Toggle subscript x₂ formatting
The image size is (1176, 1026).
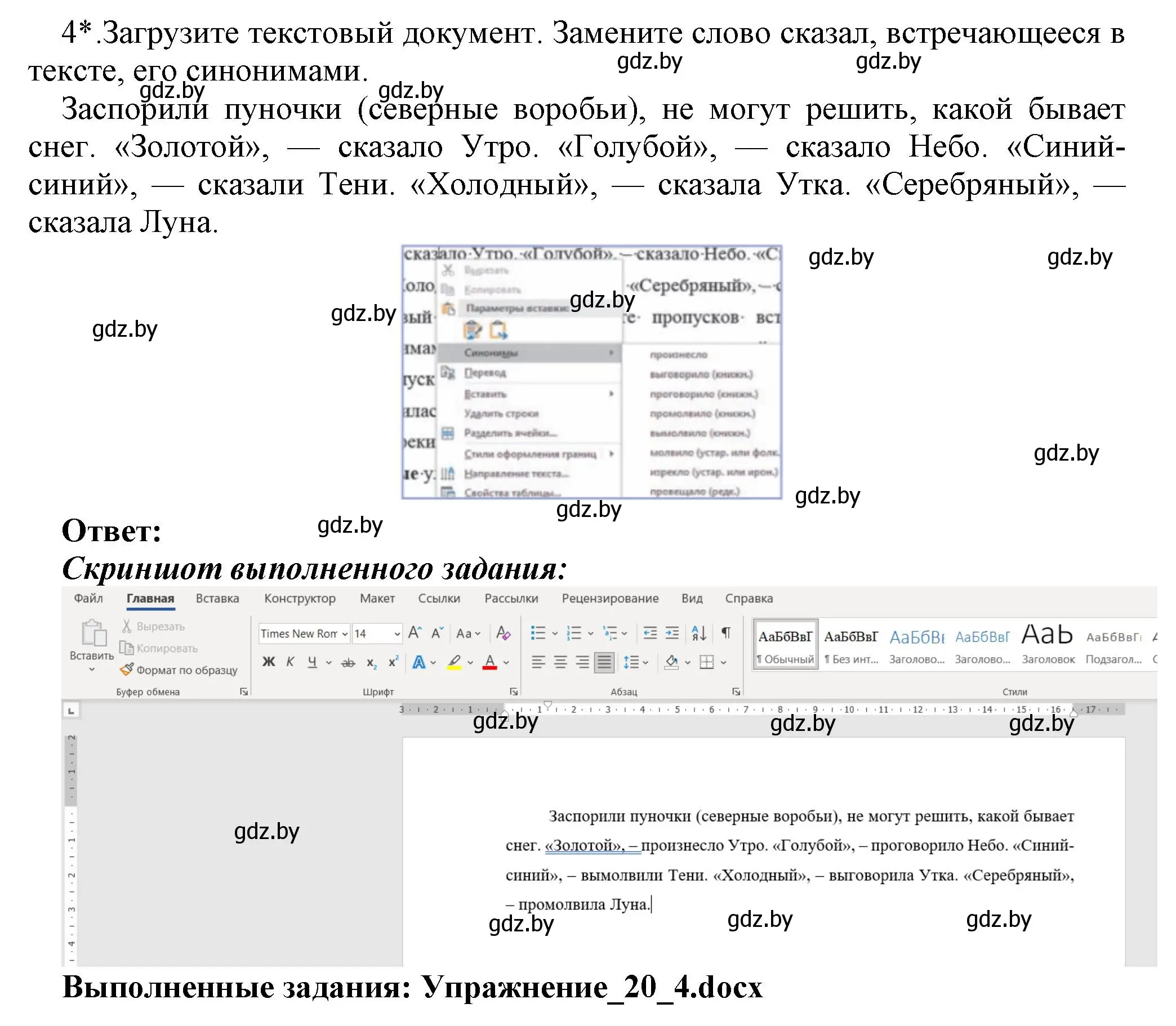coord(372,662)
